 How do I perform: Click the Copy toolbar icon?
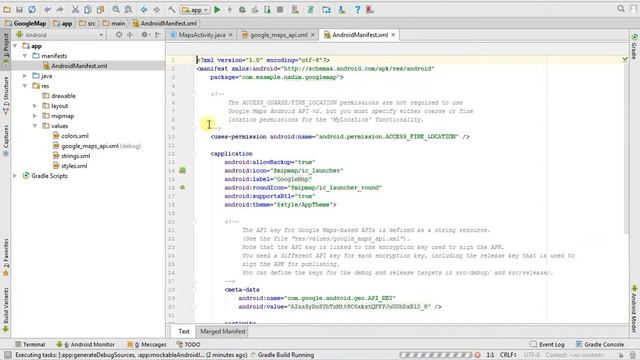coord(88,9)
